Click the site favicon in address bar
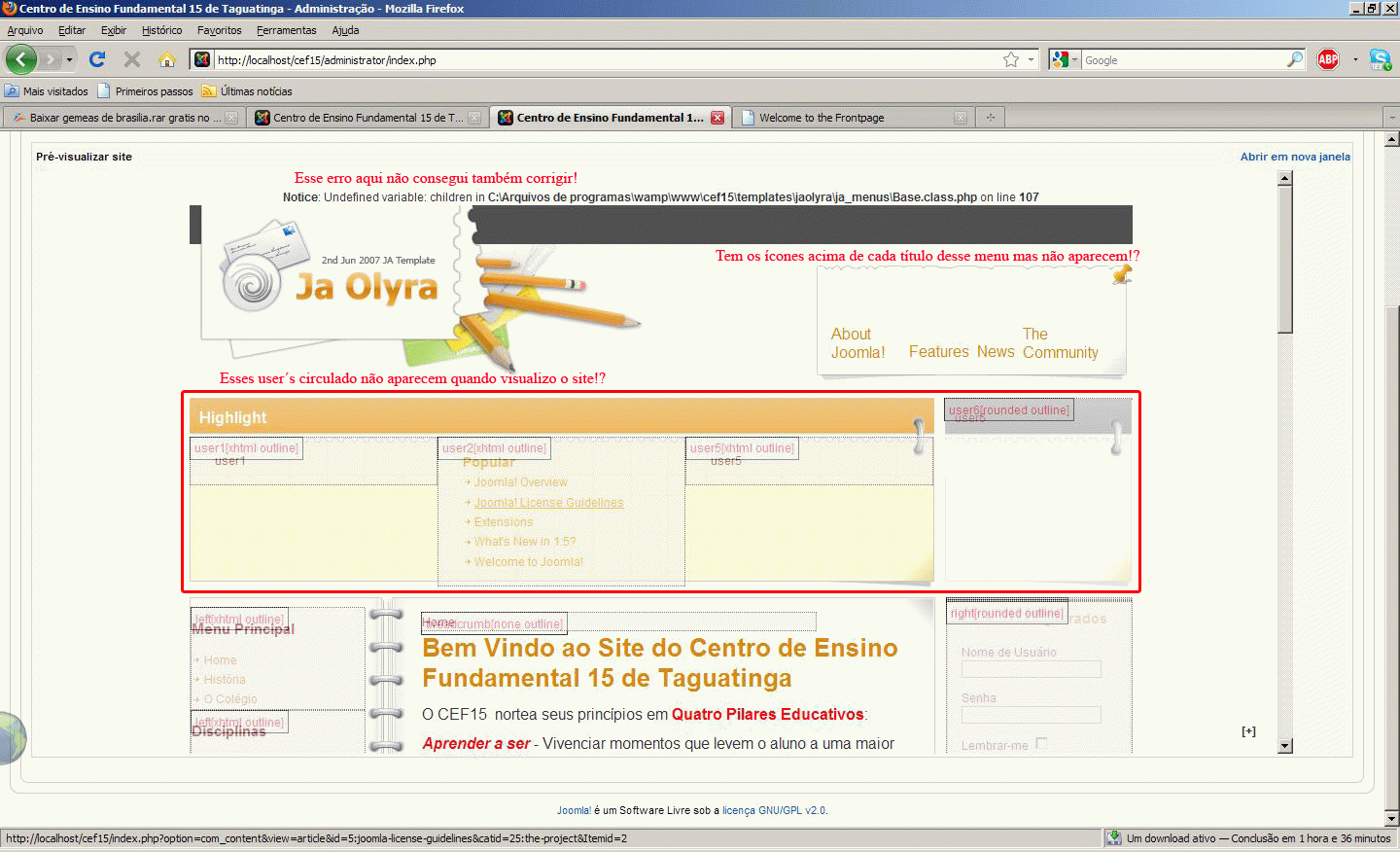Viewport: 1400px width, 852px height. click(202, 59)
